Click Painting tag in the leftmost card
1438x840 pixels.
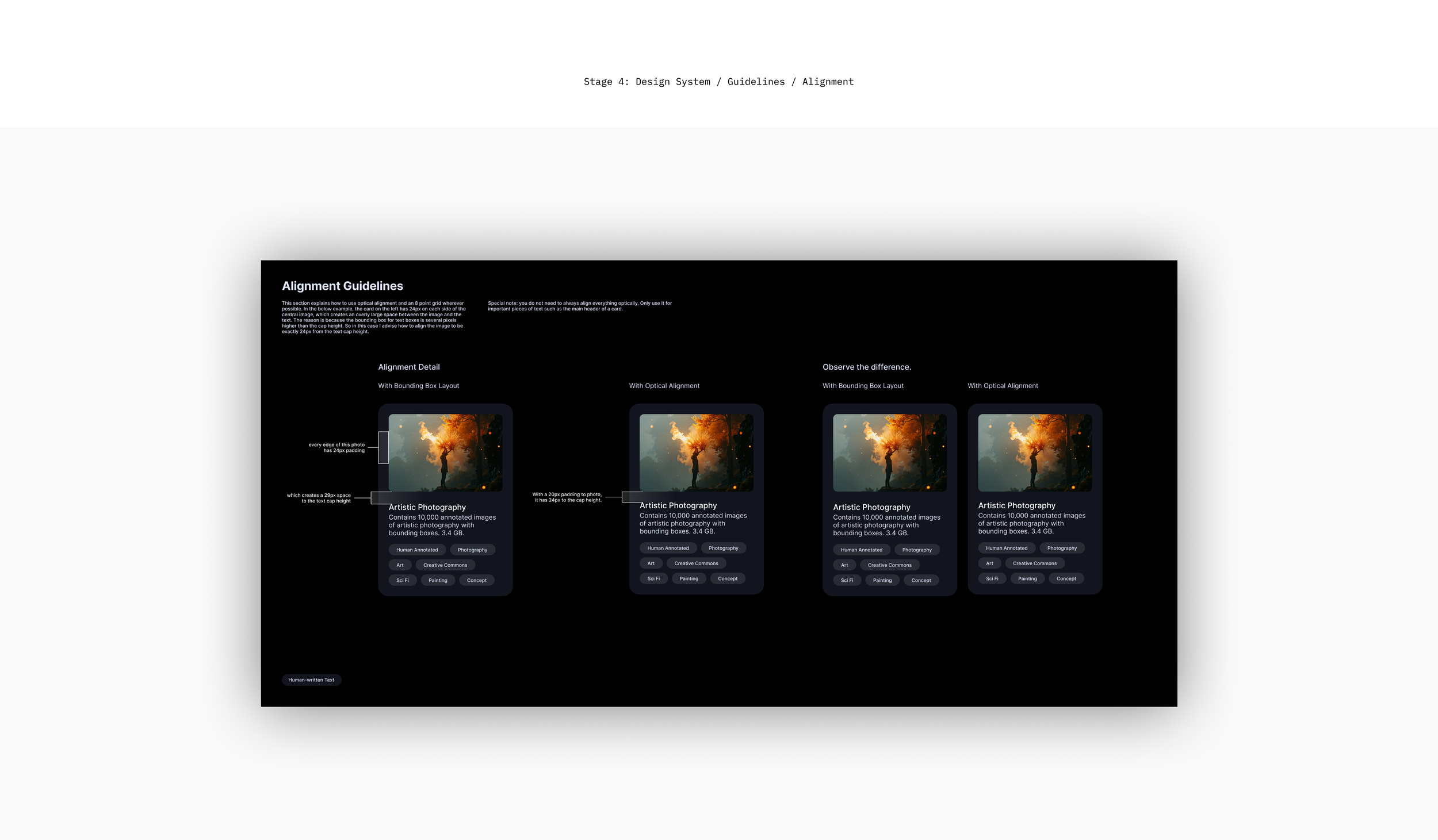(x=438, y=580)
